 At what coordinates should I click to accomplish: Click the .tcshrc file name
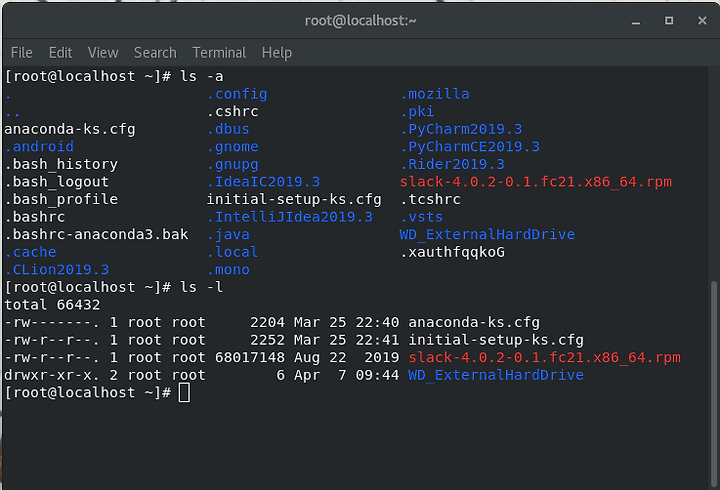point(430,199)
